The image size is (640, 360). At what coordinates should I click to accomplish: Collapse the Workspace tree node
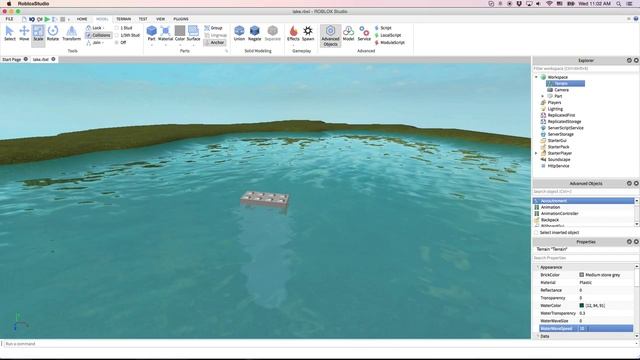[x=536, y=77]
